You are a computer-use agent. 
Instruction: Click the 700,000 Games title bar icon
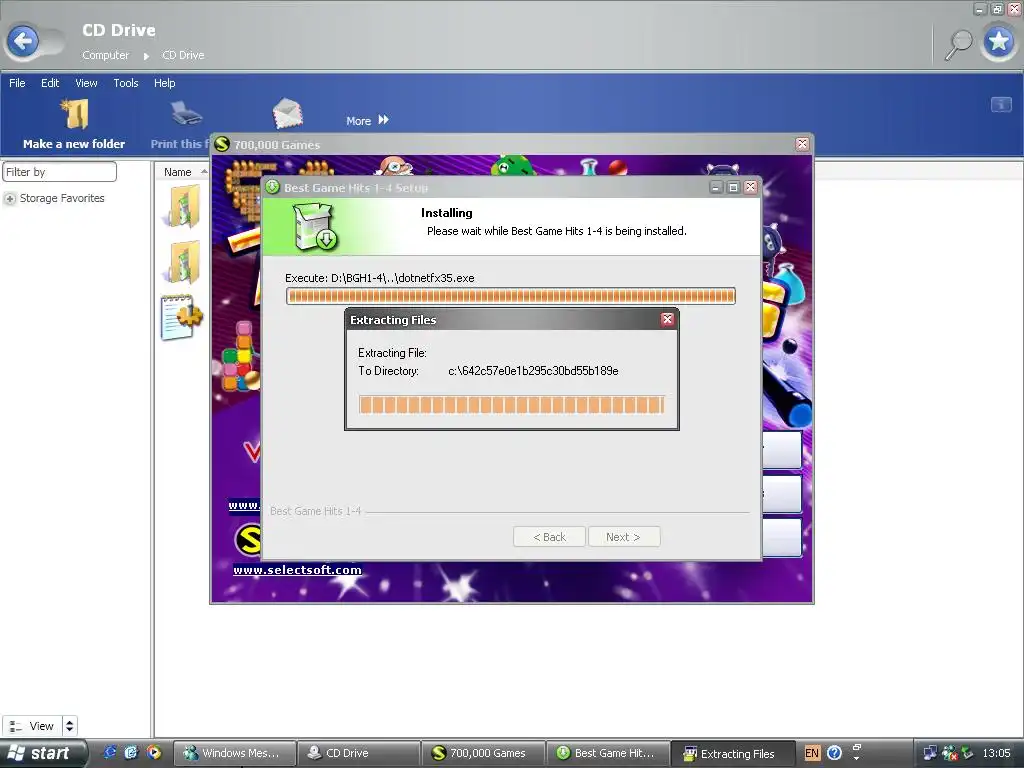[222, 144]
